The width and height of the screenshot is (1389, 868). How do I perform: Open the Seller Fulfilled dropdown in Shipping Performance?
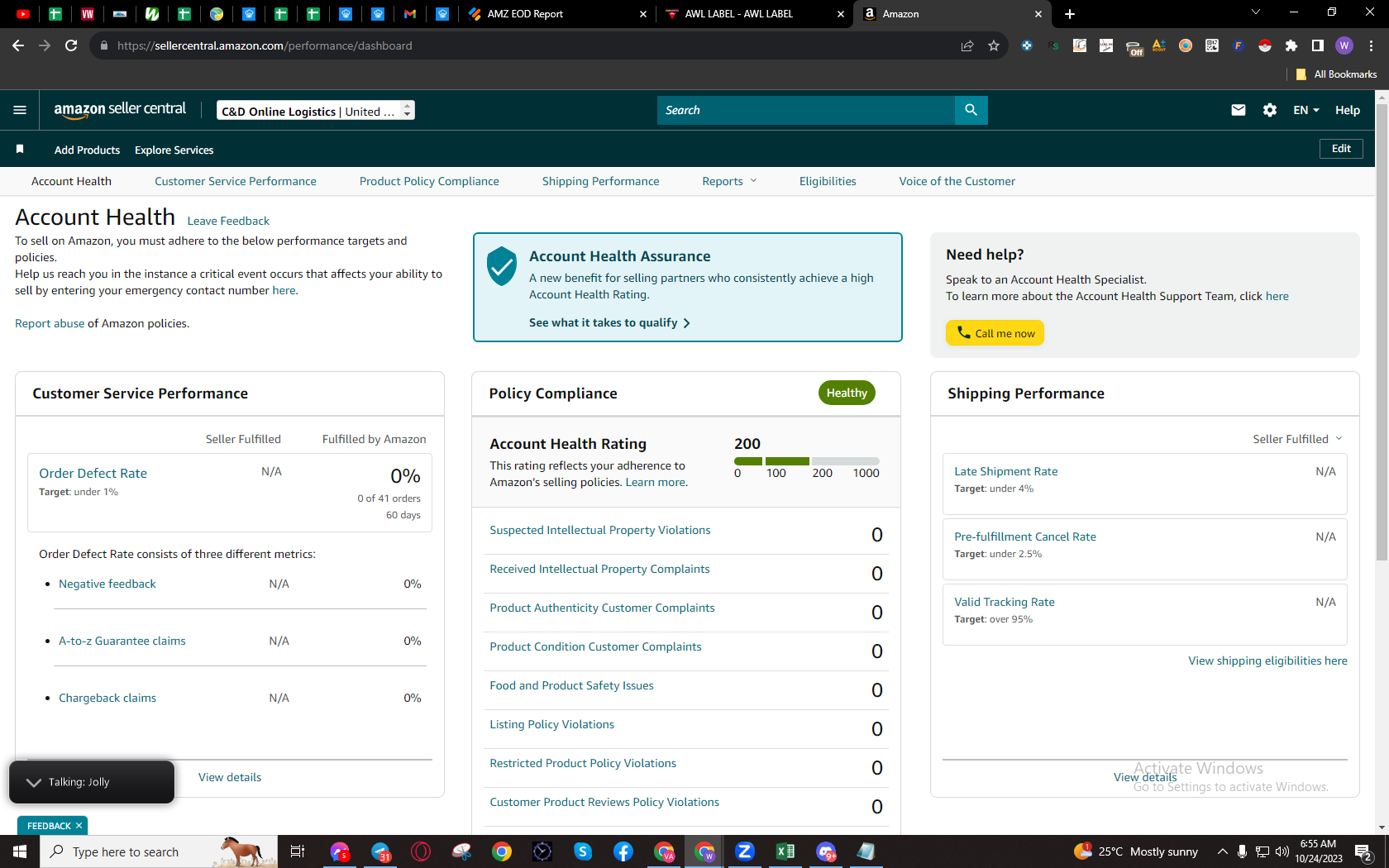pos(1297,439)
